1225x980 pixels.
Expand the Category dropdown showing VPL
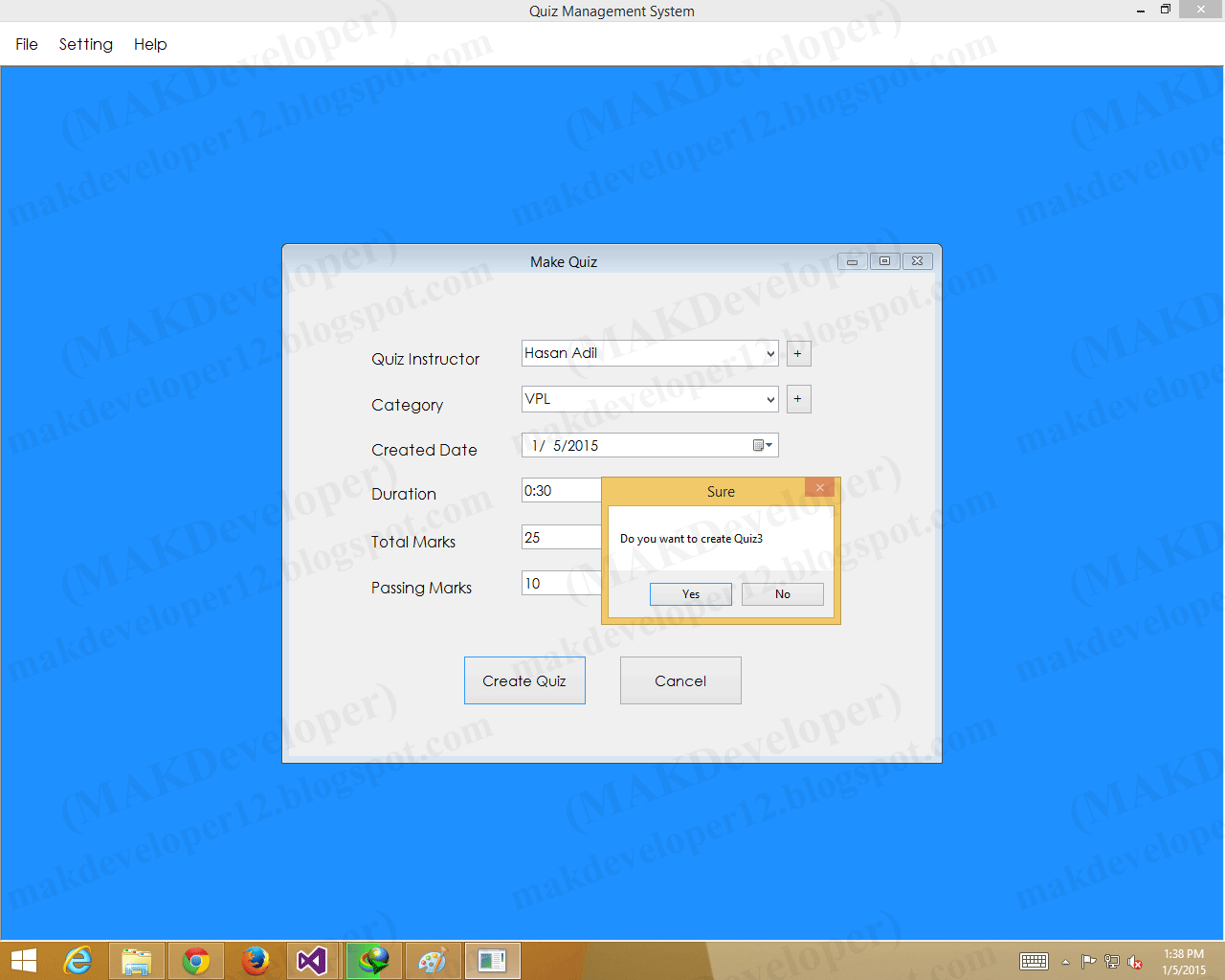pos(771,399)
